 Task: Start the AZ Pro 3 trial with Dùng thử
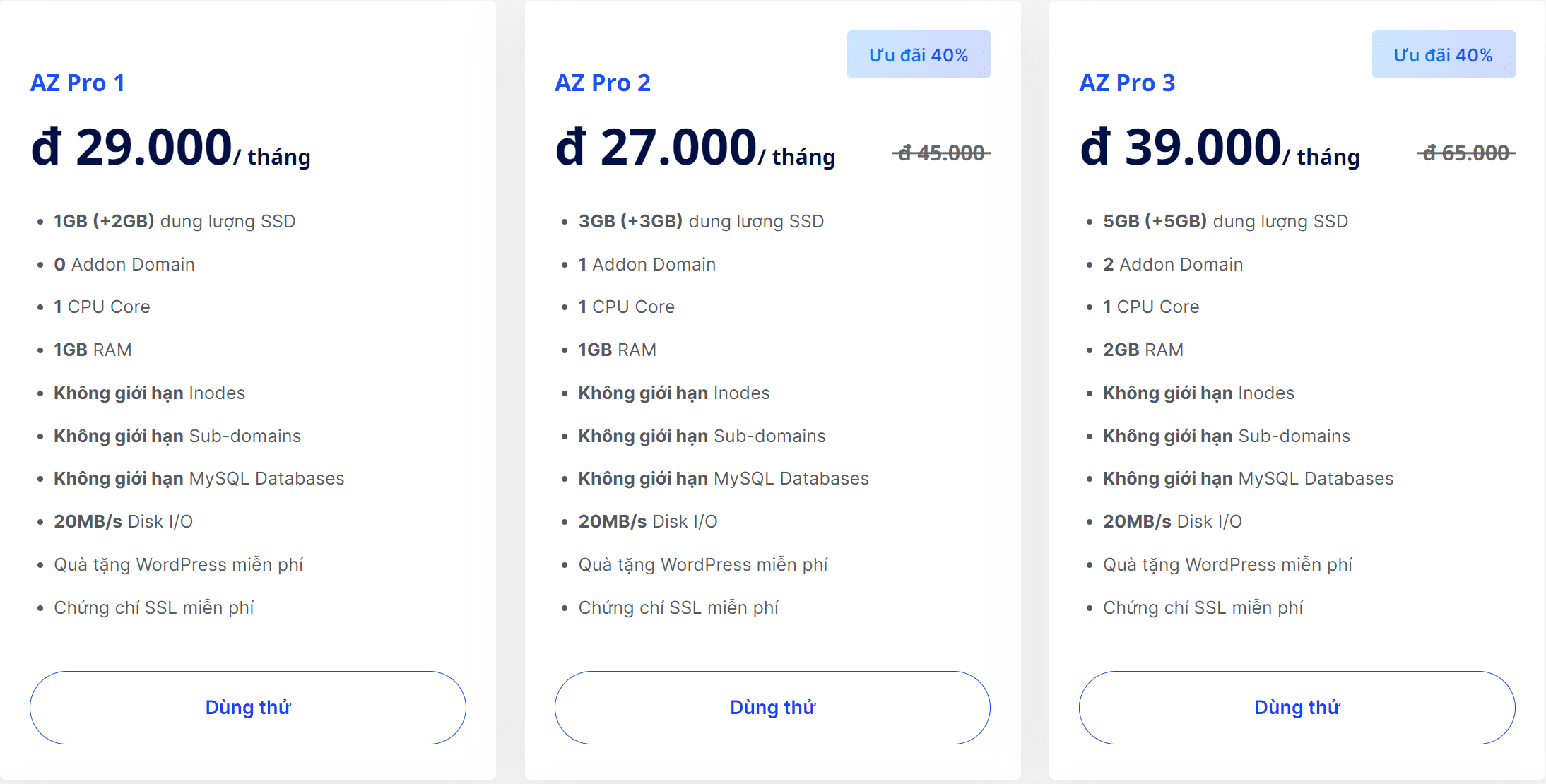tap(1297, 707)
